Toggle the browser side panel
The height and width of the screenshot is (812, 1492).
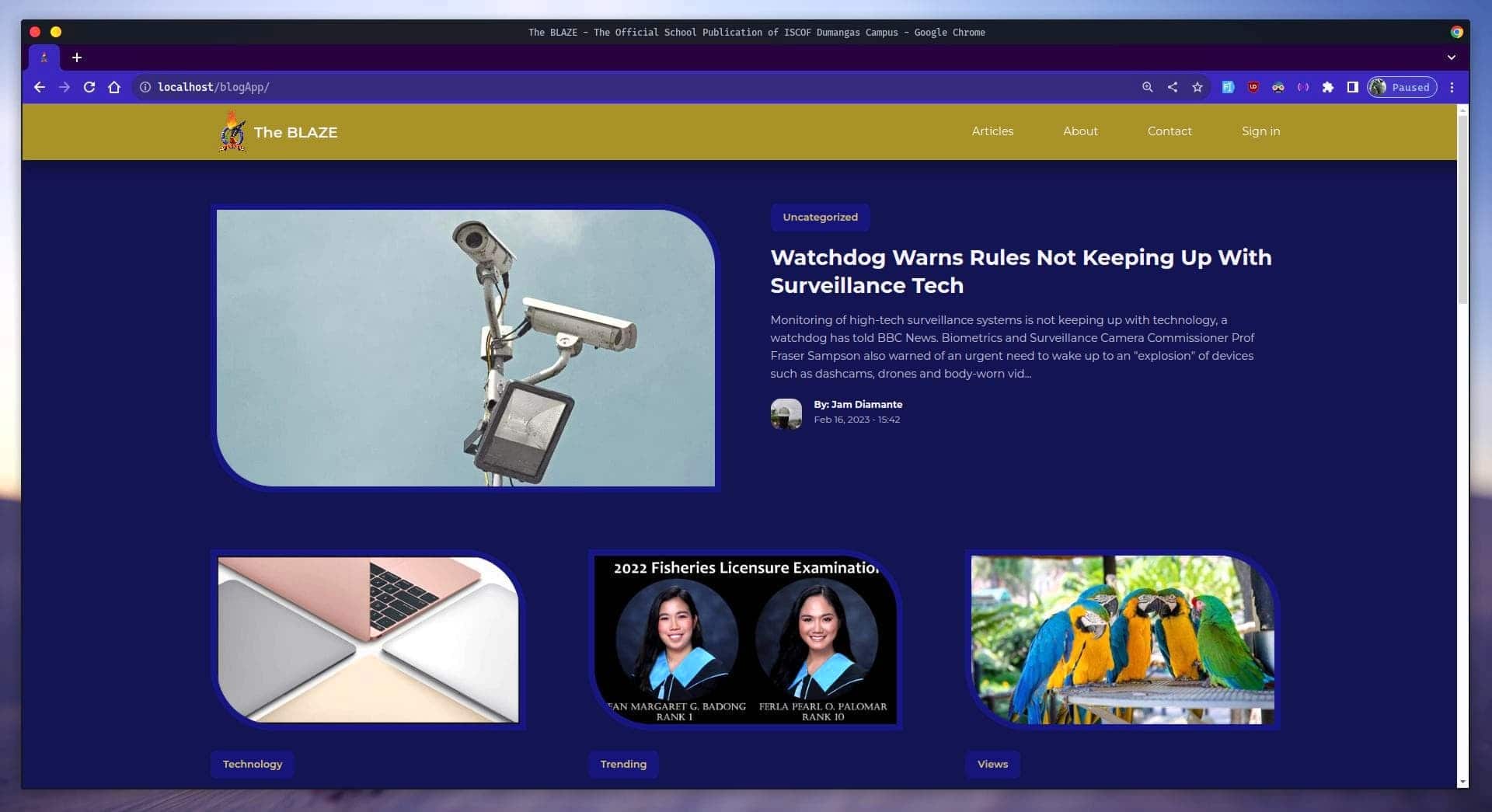point(1352,87)
